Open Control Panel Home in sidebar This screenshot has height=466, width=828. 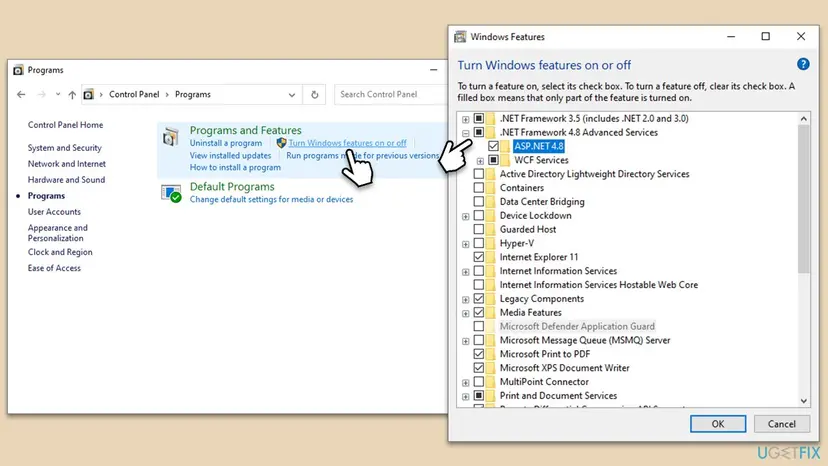(x=65, y=125)
